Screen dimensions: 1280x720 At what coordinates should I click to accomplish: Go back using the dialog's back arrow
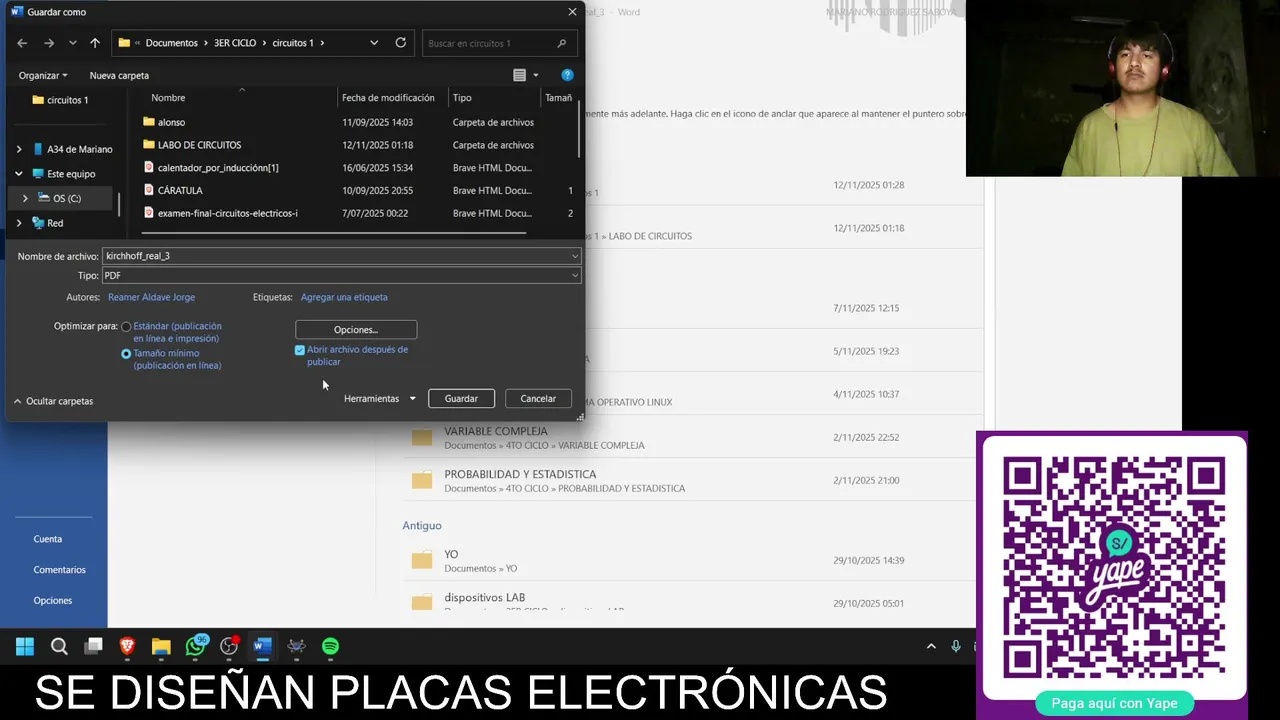(22, 43)
